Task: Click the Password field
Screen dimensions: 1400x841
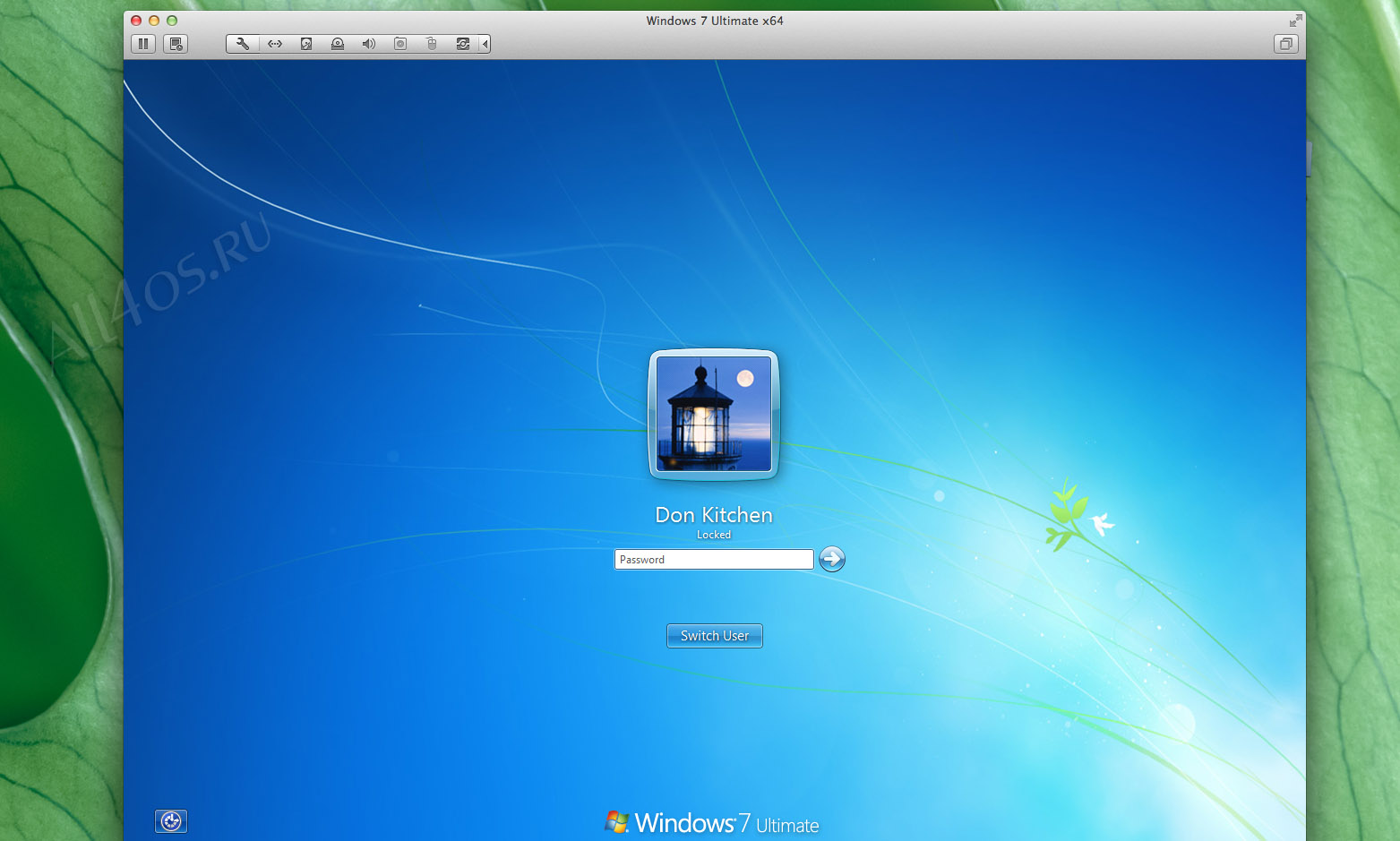Action: click(x=714, y=560)
